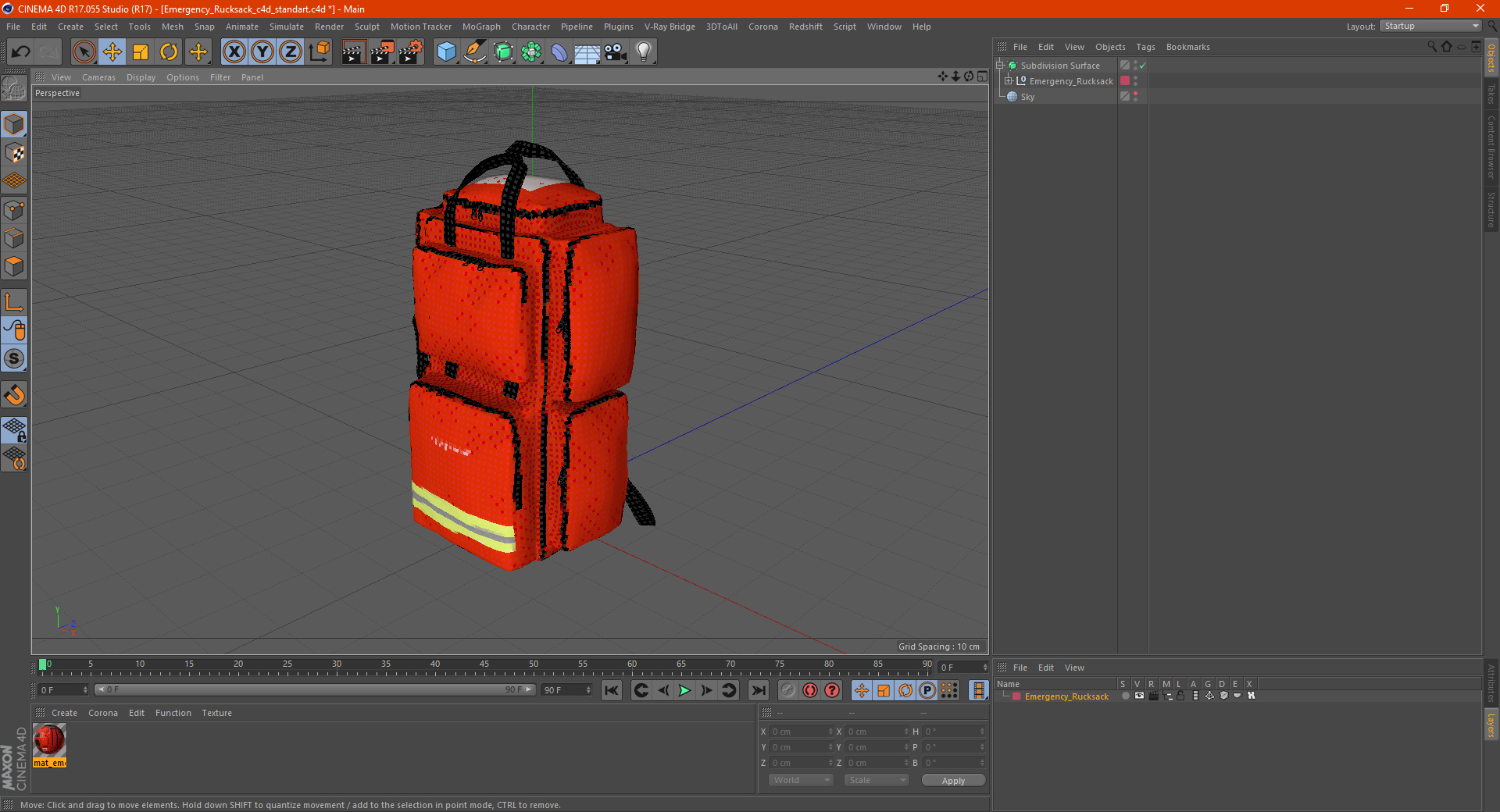Toggle Y axis lock
This screenshot has height=812, width=1500.
tap(262, 52)
